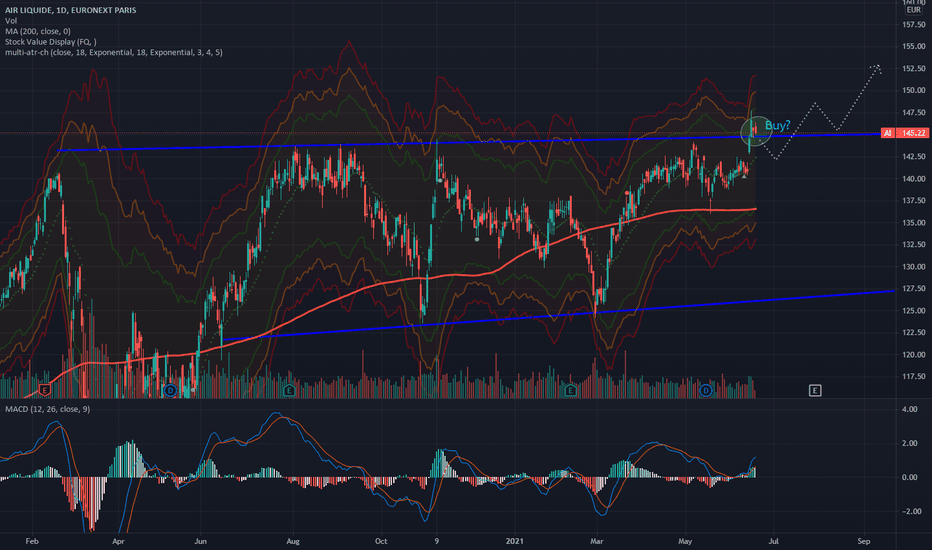Open the EUR currency label on the price axis

914,10
